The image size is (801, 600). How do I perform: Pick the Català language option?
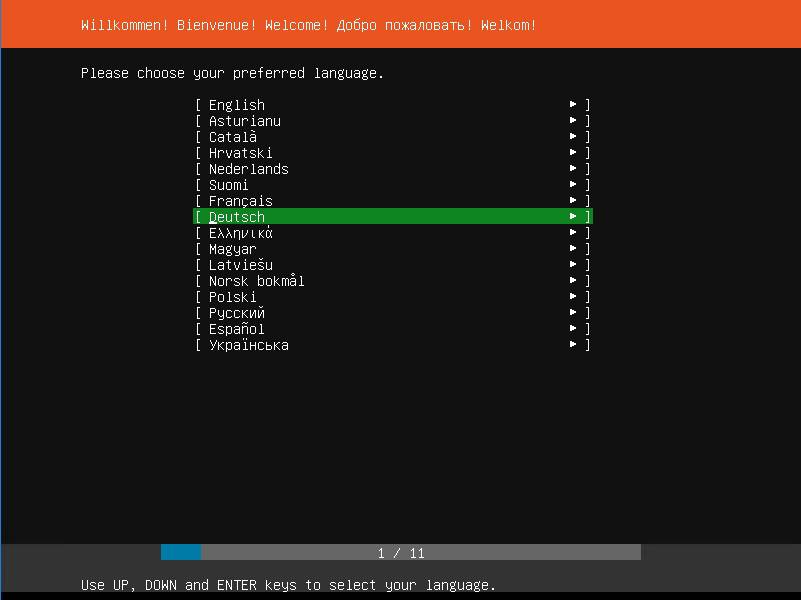click(233, 137)
